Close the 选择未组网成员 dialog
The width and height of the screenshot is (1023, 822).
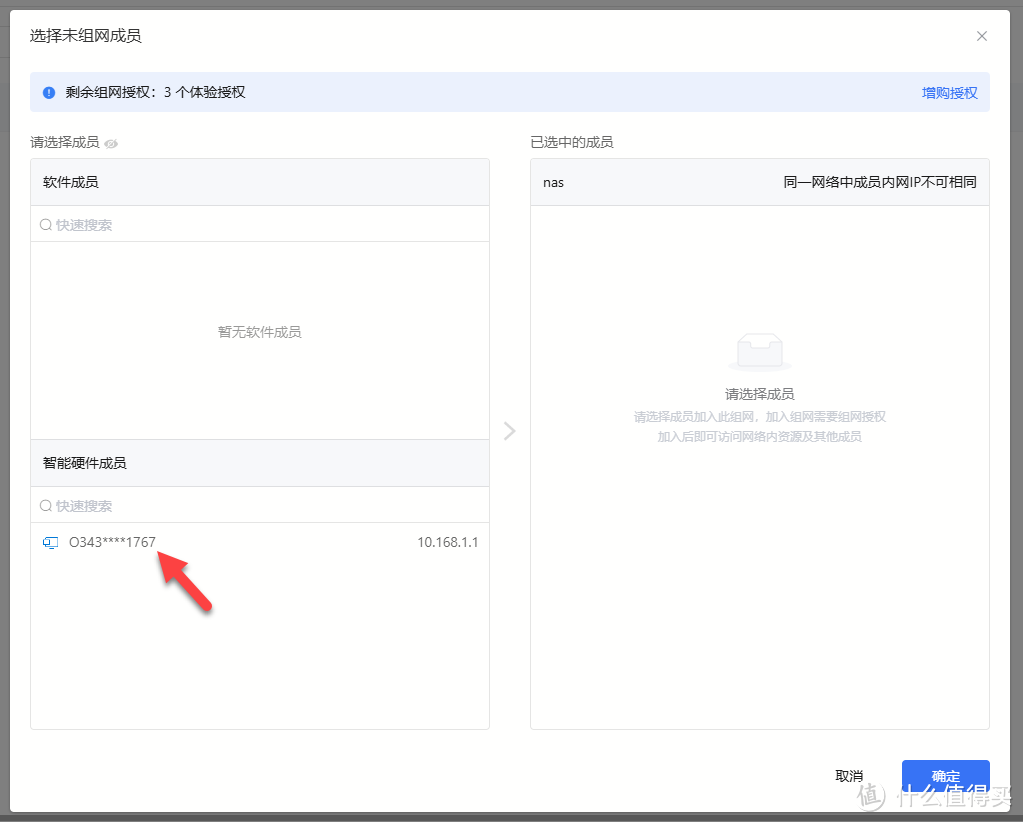click(x=981, y=36)
